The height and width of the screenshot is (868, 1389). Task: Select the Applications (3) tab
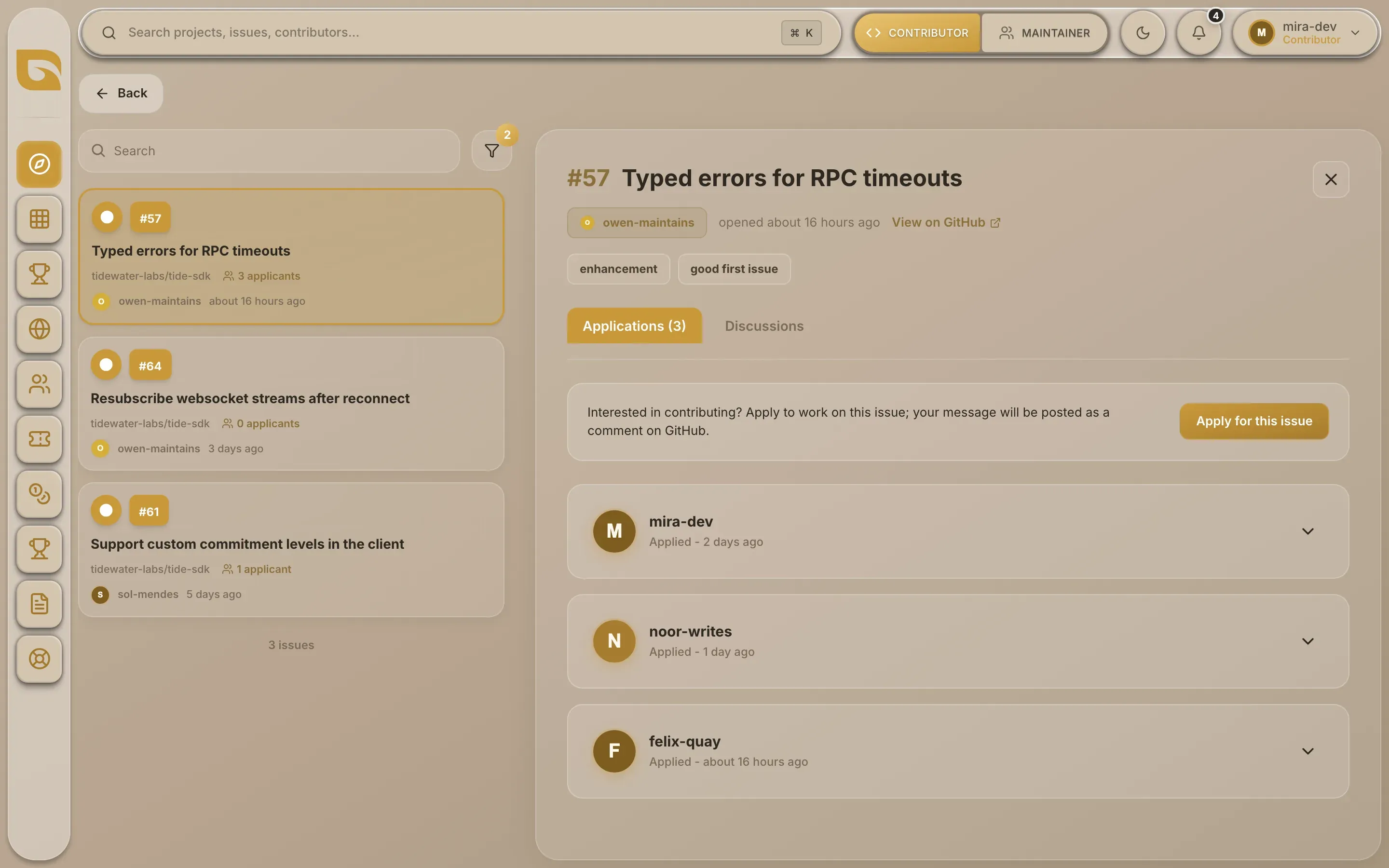[x=634, y=325]
